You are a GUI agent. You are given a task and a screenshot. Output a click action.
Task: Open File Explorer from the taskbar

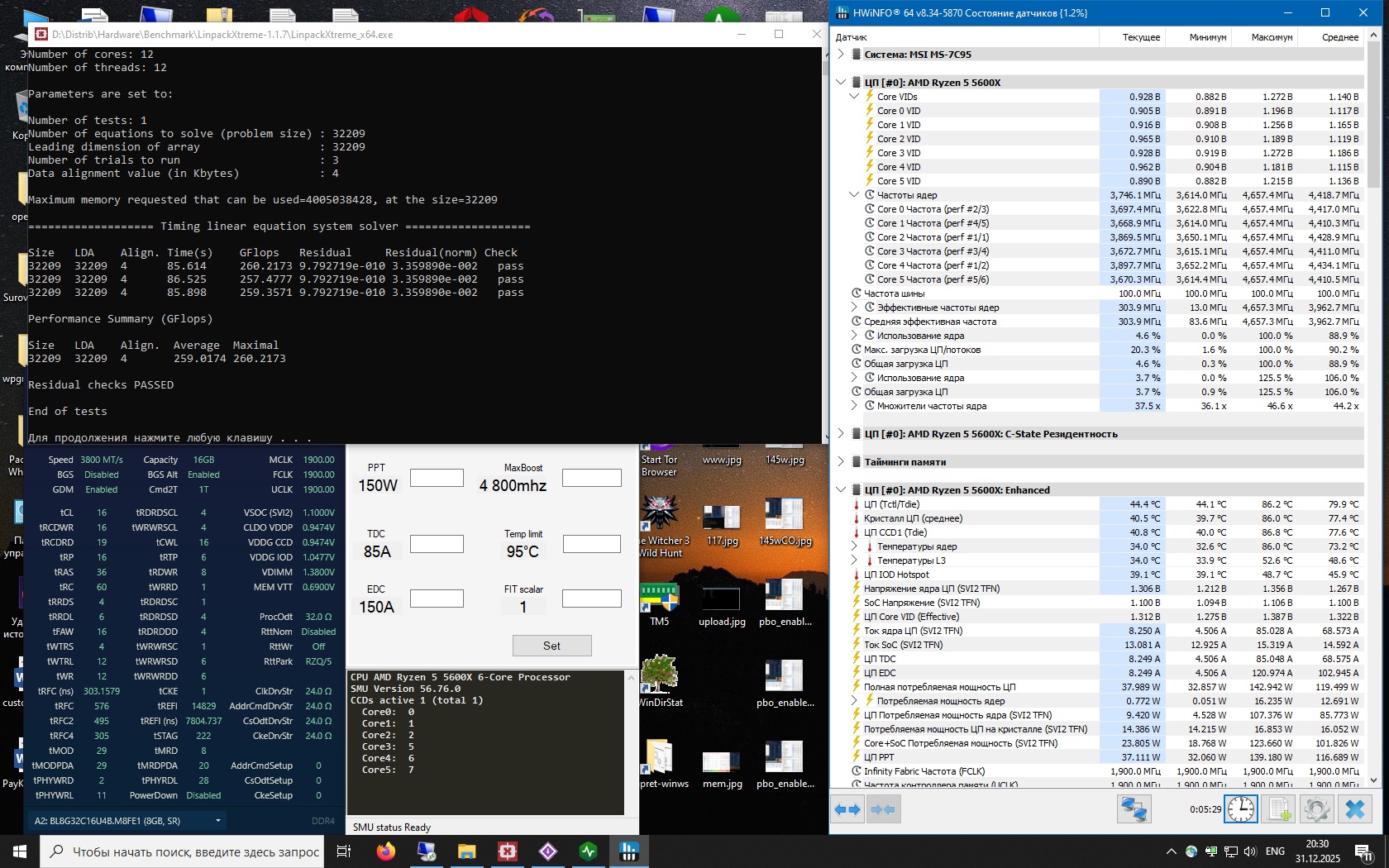tap(466, 851)
